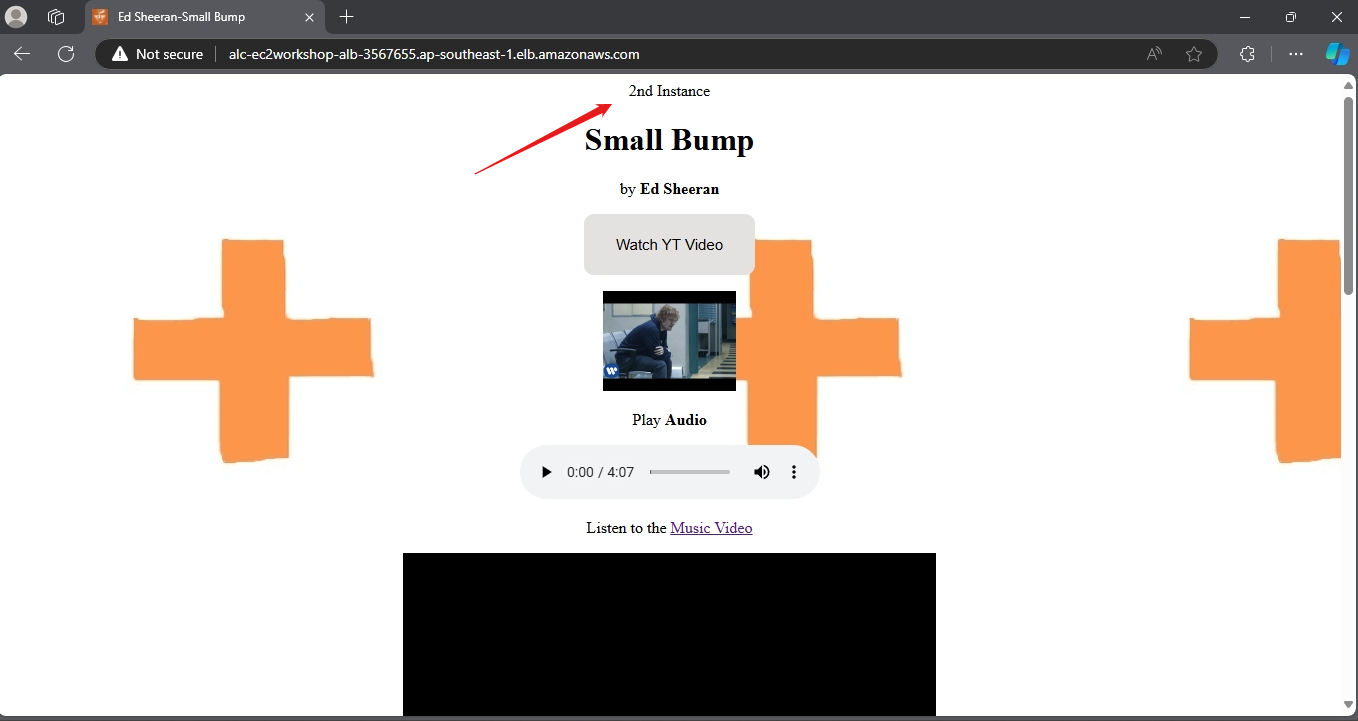Click the browser back arrow
This screenshot has width=1358, height=721.
click(x=22, y=54)
